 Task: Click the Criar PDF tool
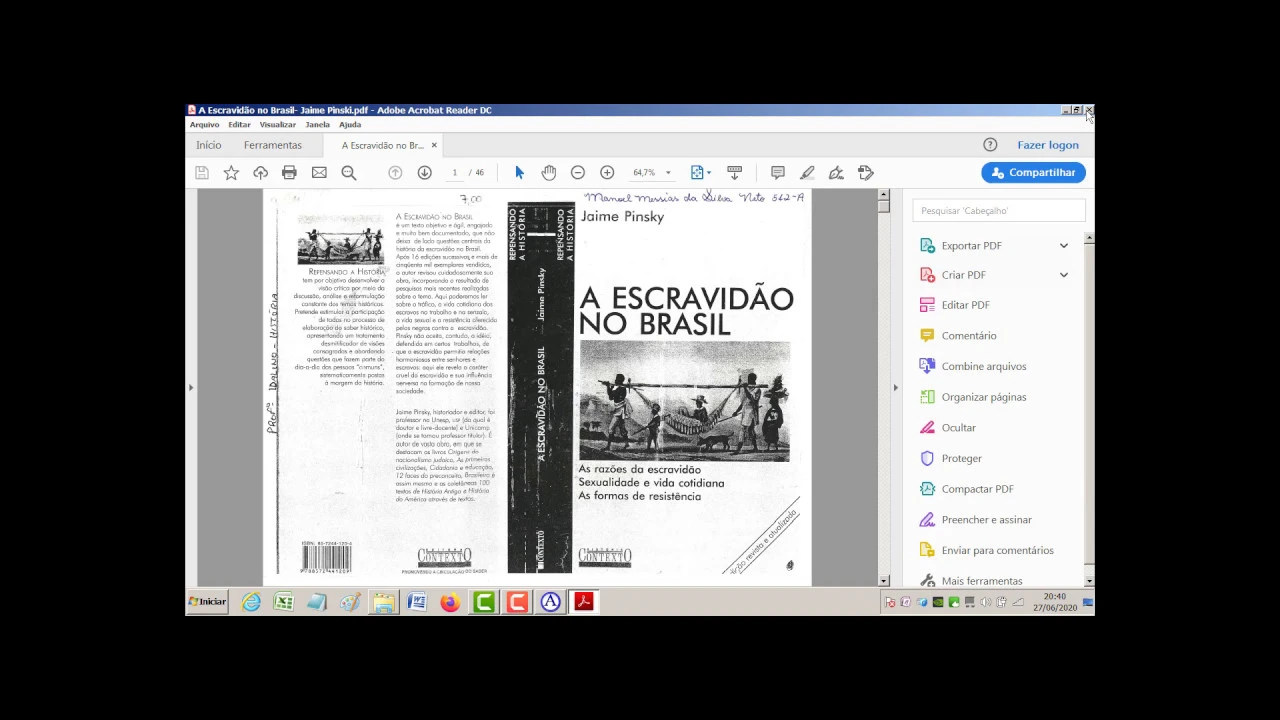pos(963,275)
